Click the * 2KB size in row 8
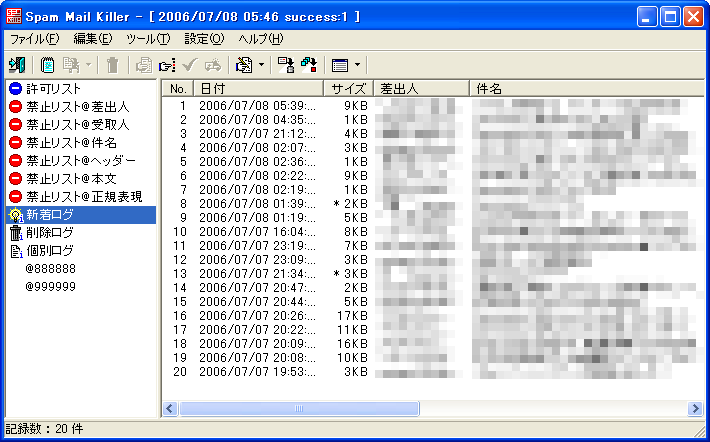The height and width of the screenshot is (442, 710). pos(350,204)
